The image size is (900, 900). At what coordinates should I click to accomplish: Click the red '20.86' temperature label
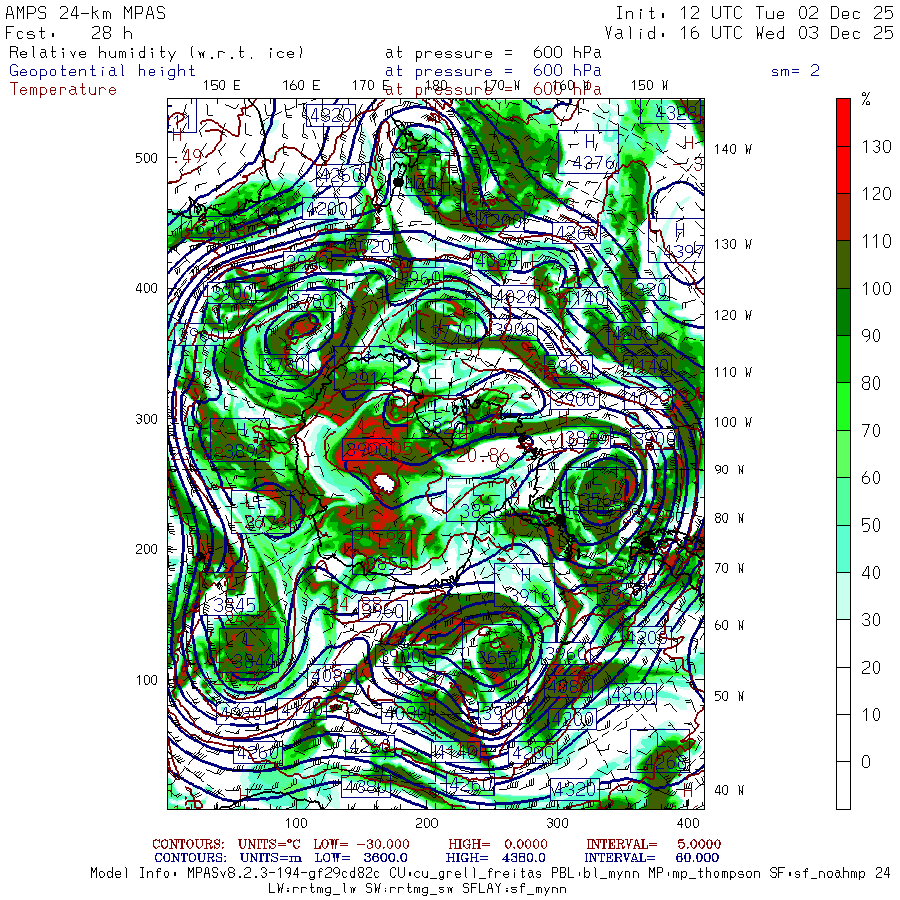(x=482, y=456)
